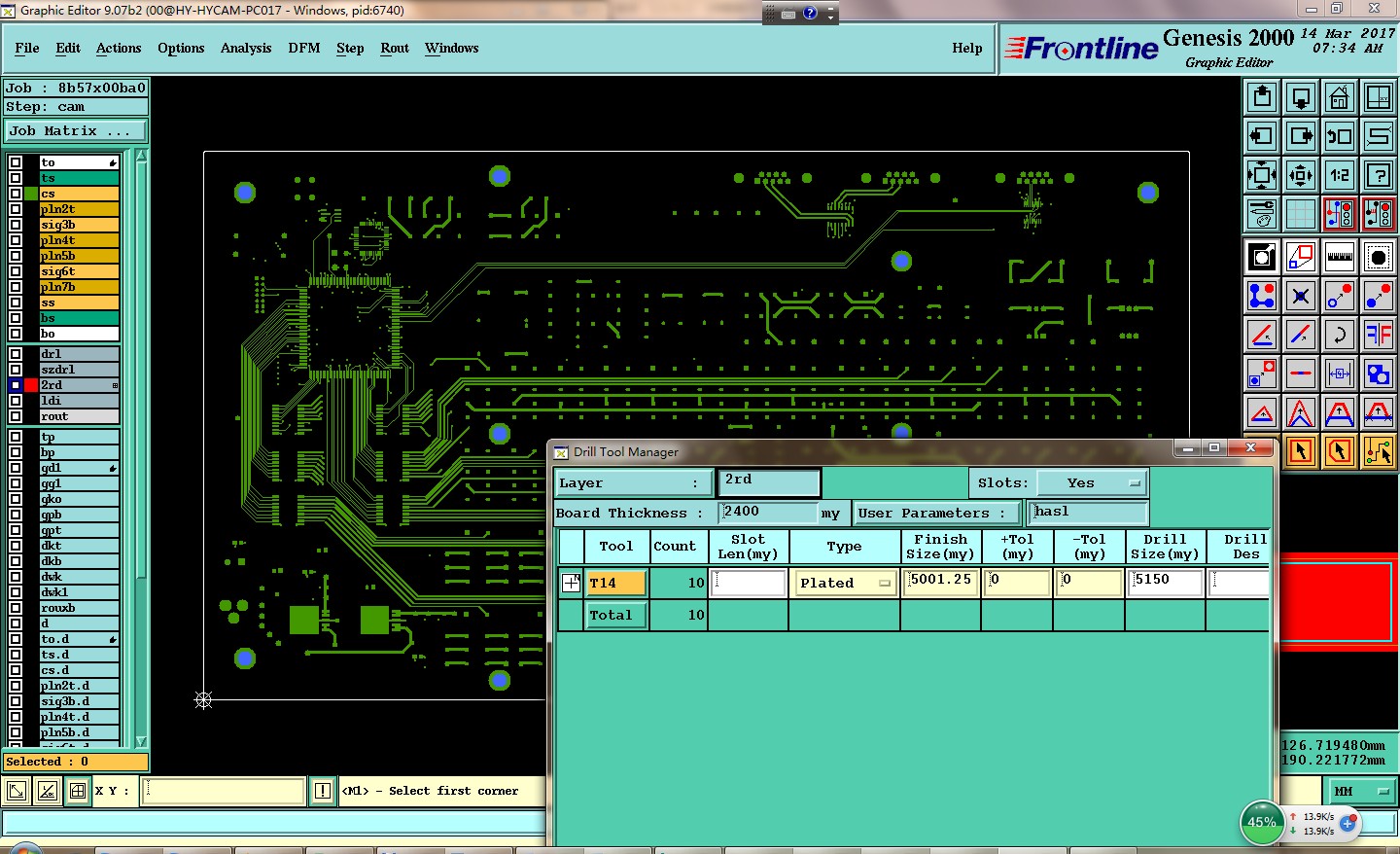This screenshot has width=1400, height=854.
Task: Click the question mark help icon in the tool panel
Action: coord(1379,175)
